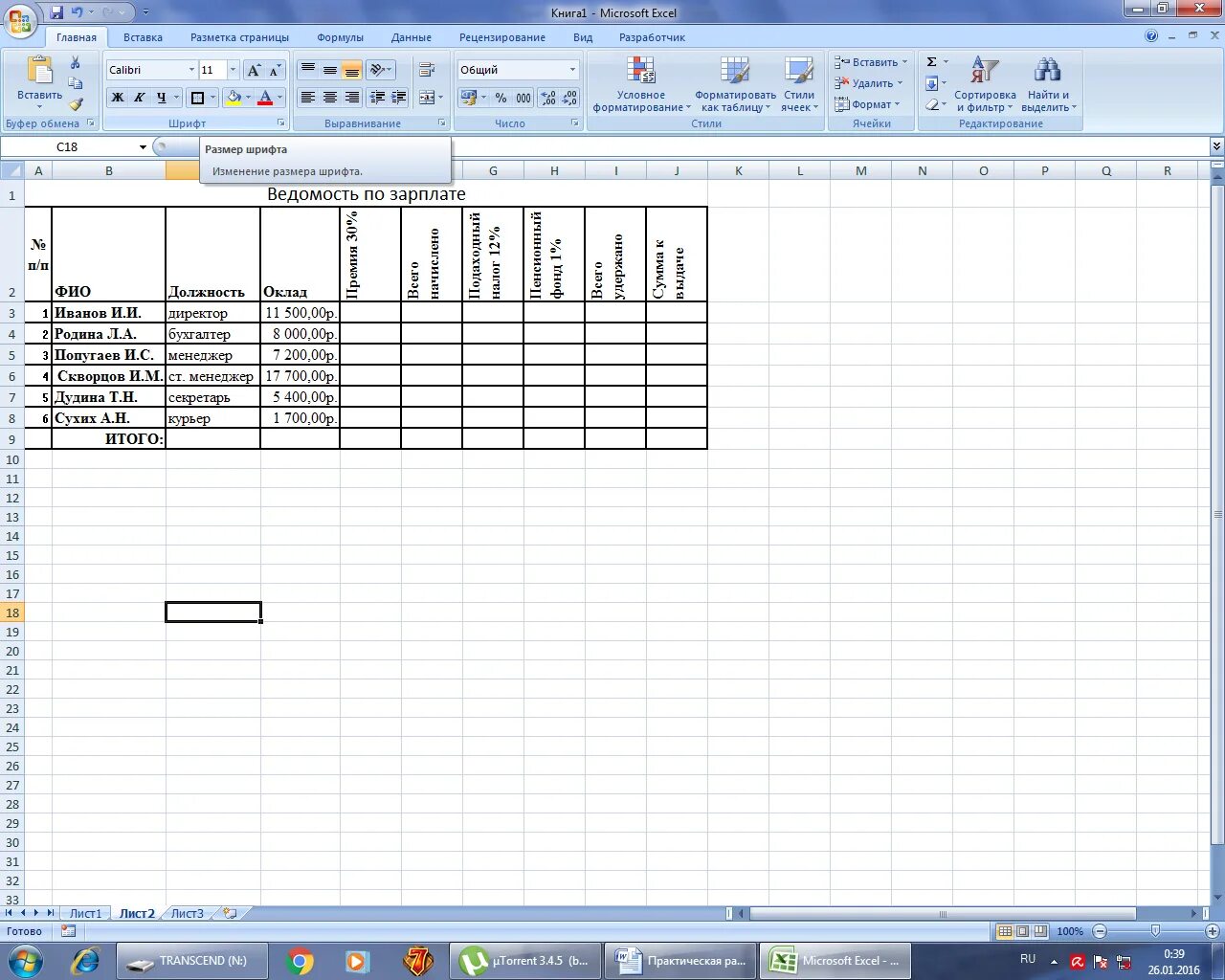The image size is (1225, 980).
Task: Open Google Chrome from the taskbar
Action: (301, 960)
